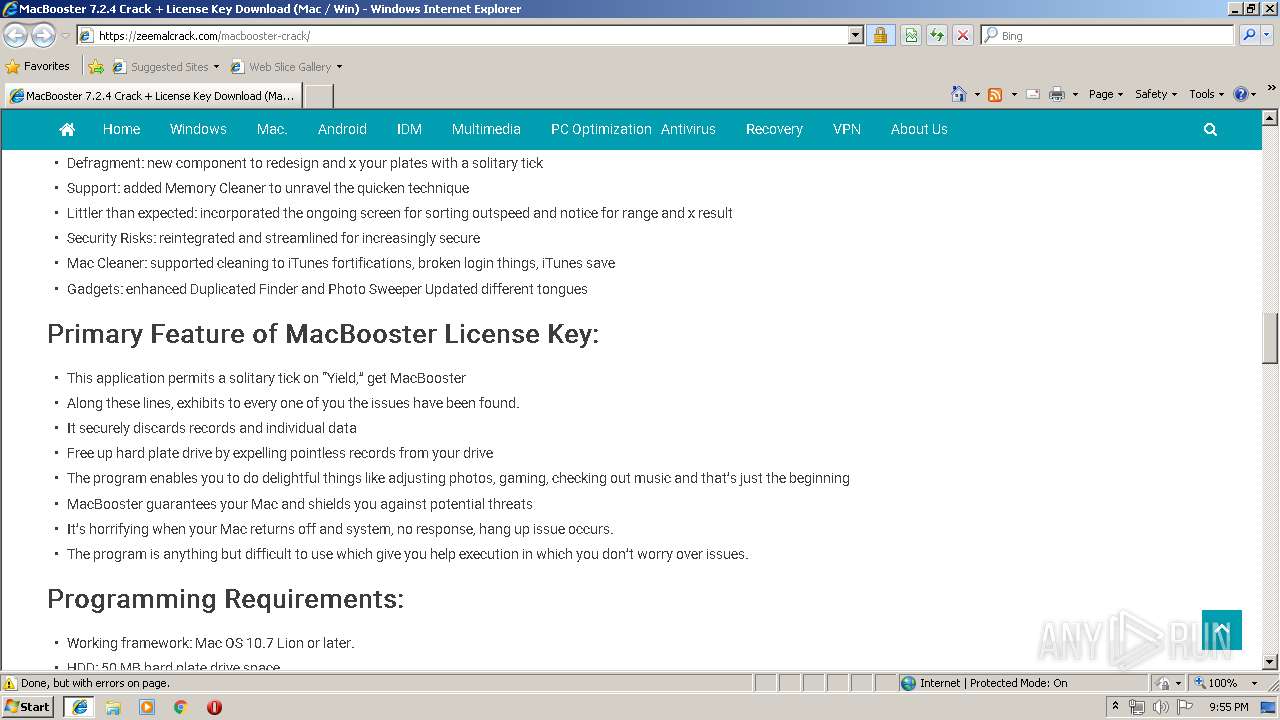Click the Read Mail icon
The width and height of the screenshot is (1280, 720).
[1033, 94]
